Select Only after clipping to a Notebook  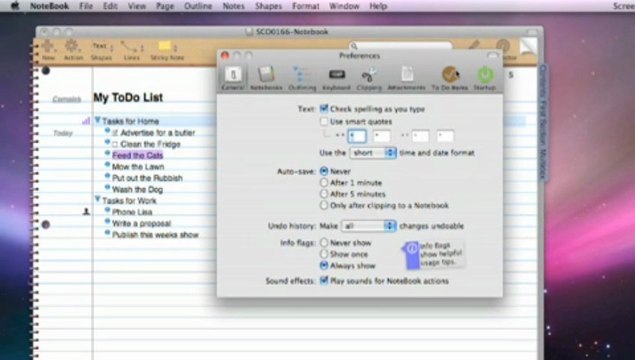click(324, 205)
